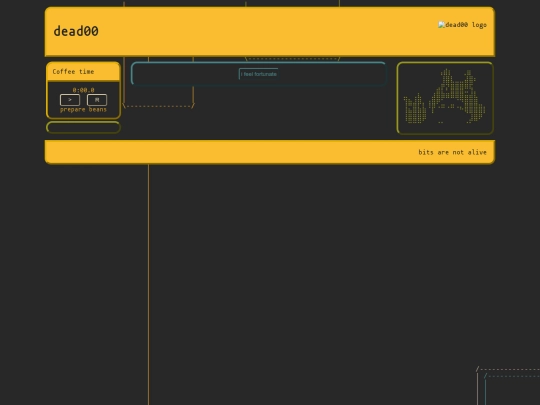Click the dead00 logo image
Viewport: 540px width, 405px height.
pos(462,25)
